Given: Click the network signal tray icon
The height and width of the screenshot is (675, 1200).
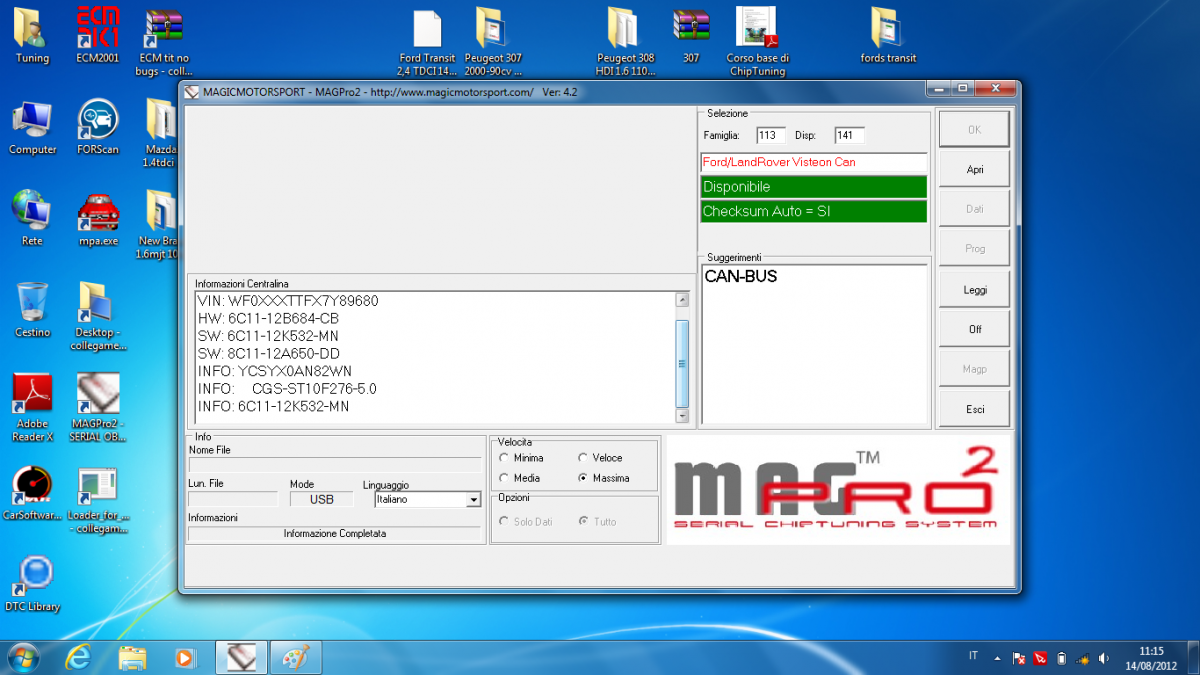Looking at the screenshot, I should 1083,658.
